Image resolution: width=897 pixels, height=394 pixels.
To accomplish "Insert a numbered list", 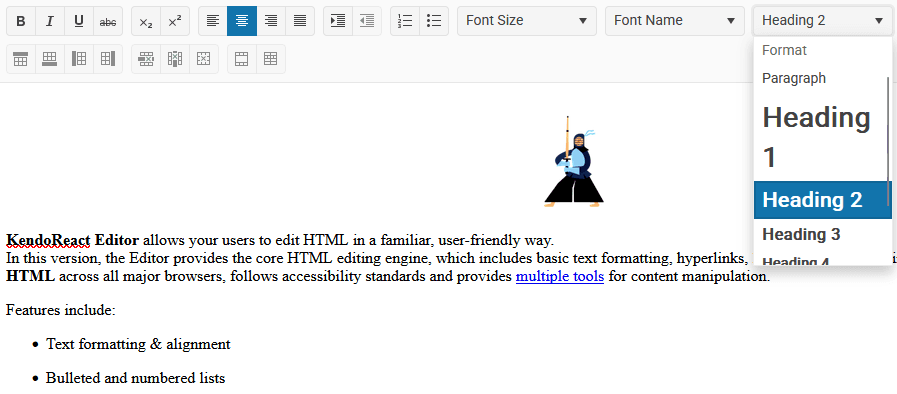I will click(405, 21).
